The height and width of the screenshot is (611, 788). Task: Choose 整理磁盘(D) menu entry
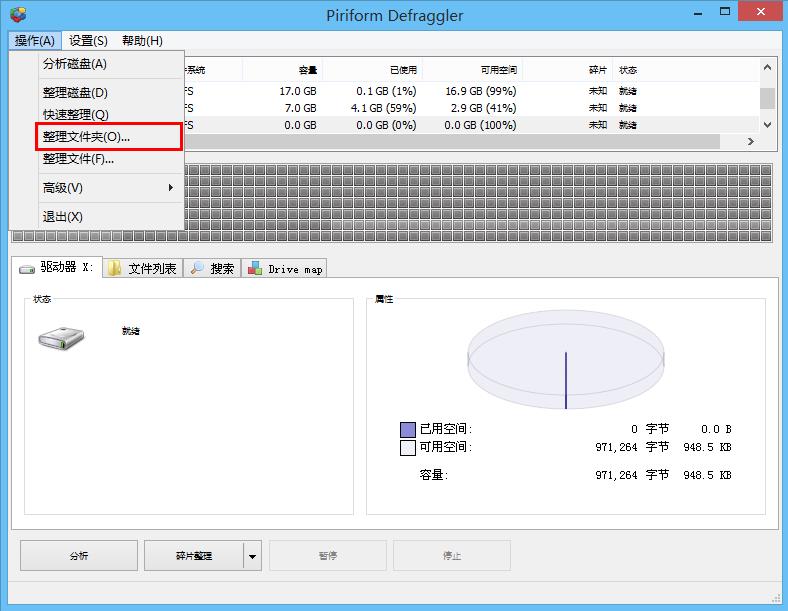point(110,93)
